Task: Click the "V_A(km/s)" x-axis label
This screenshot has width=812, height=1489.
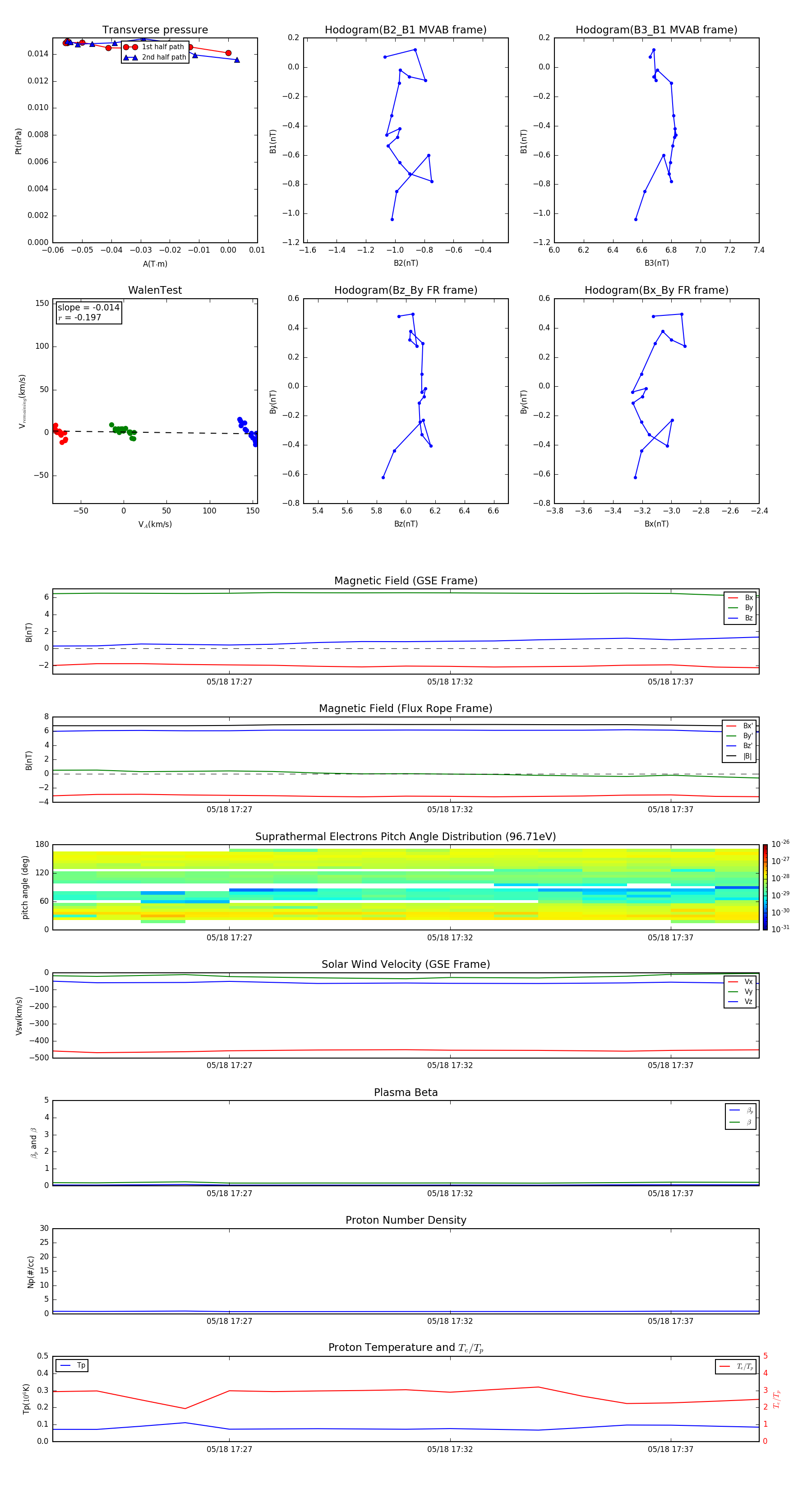Action: (x=155, y=524)
